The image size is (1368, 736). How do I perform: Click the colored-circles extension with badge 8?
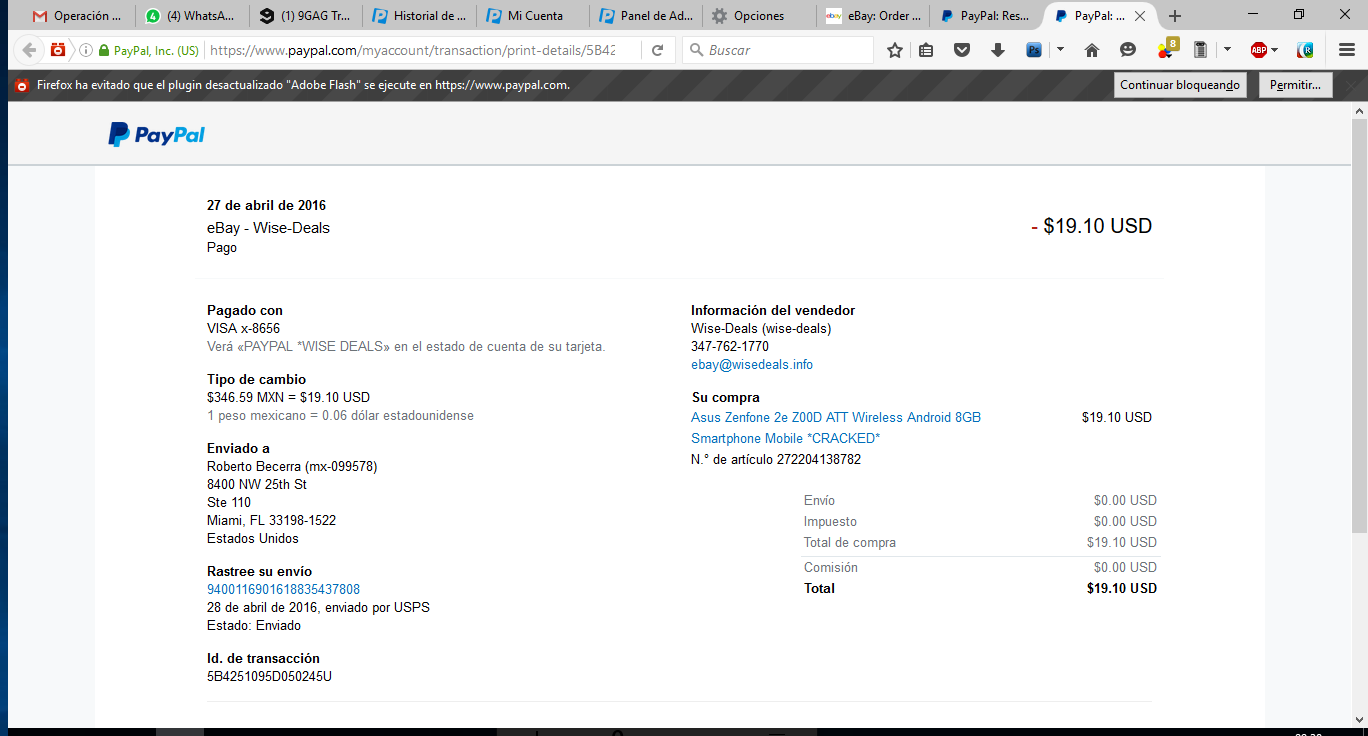pyautogui.click(x=1166, y=48)
